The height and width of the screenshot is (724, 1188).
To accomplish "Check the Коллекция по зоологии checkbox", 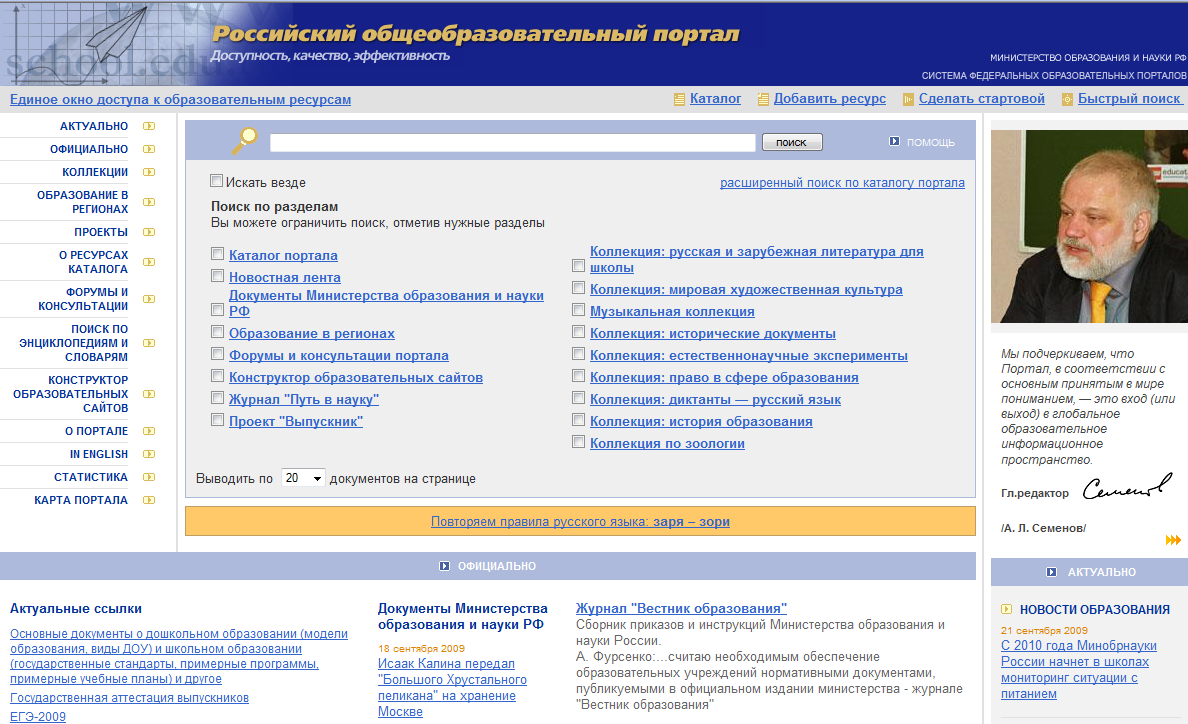I will coord(578,442).
